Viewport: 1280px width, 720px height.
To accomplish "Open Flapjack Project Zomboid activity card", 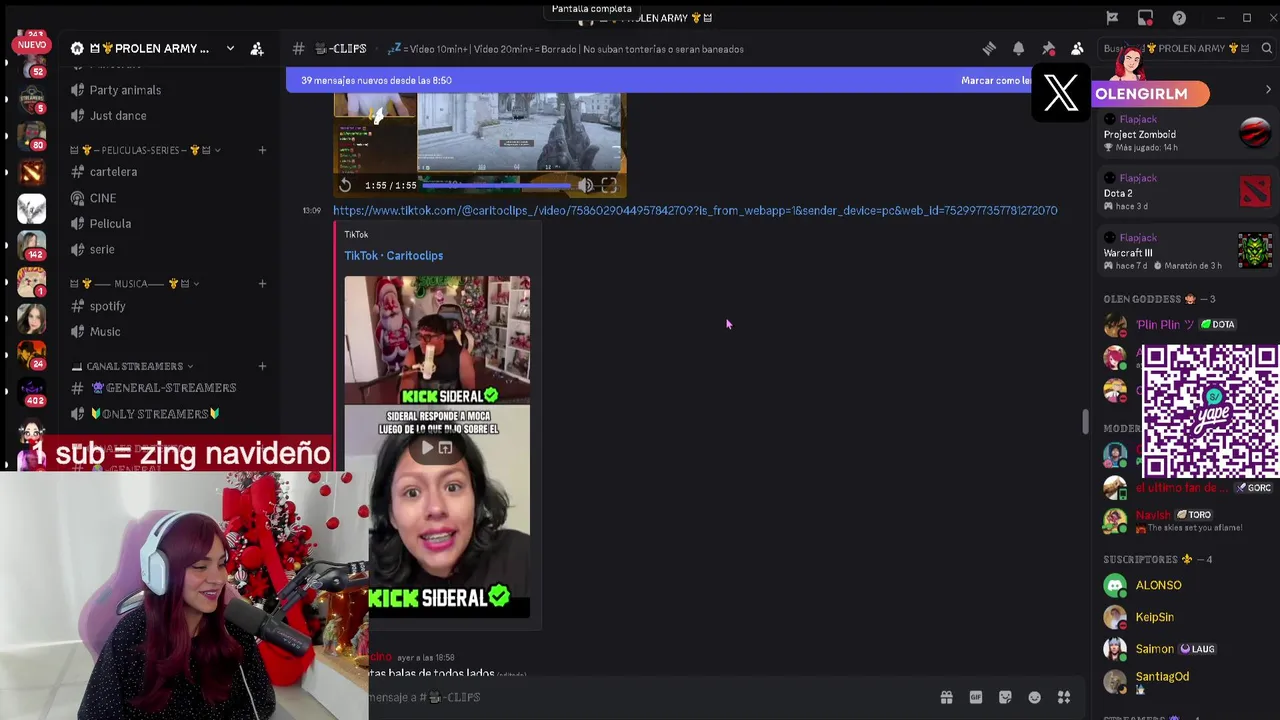I will (x=1187, y=133).
